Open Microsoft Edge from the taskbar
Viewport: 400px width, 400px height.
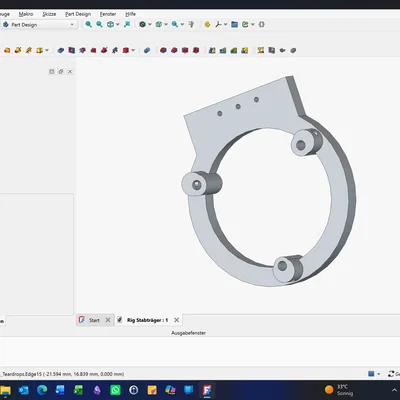click(x=42, y=390)
